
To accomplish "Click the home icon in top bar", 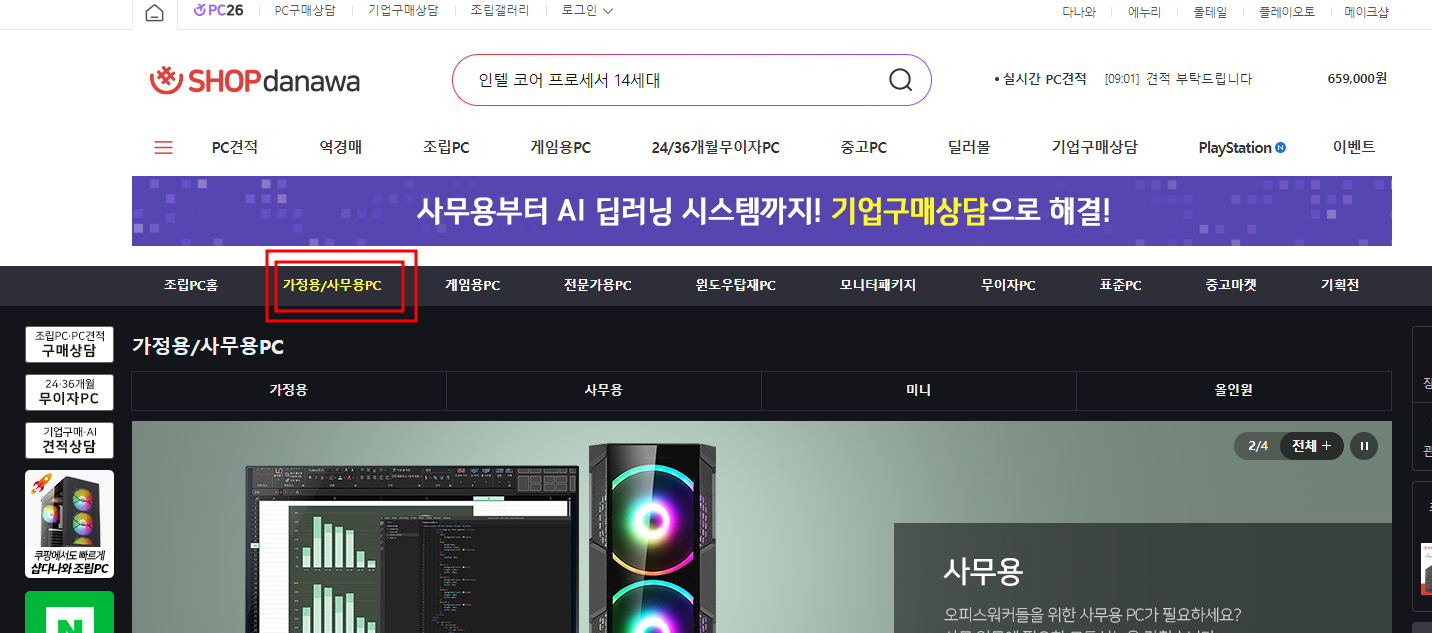I will point(154,13).
